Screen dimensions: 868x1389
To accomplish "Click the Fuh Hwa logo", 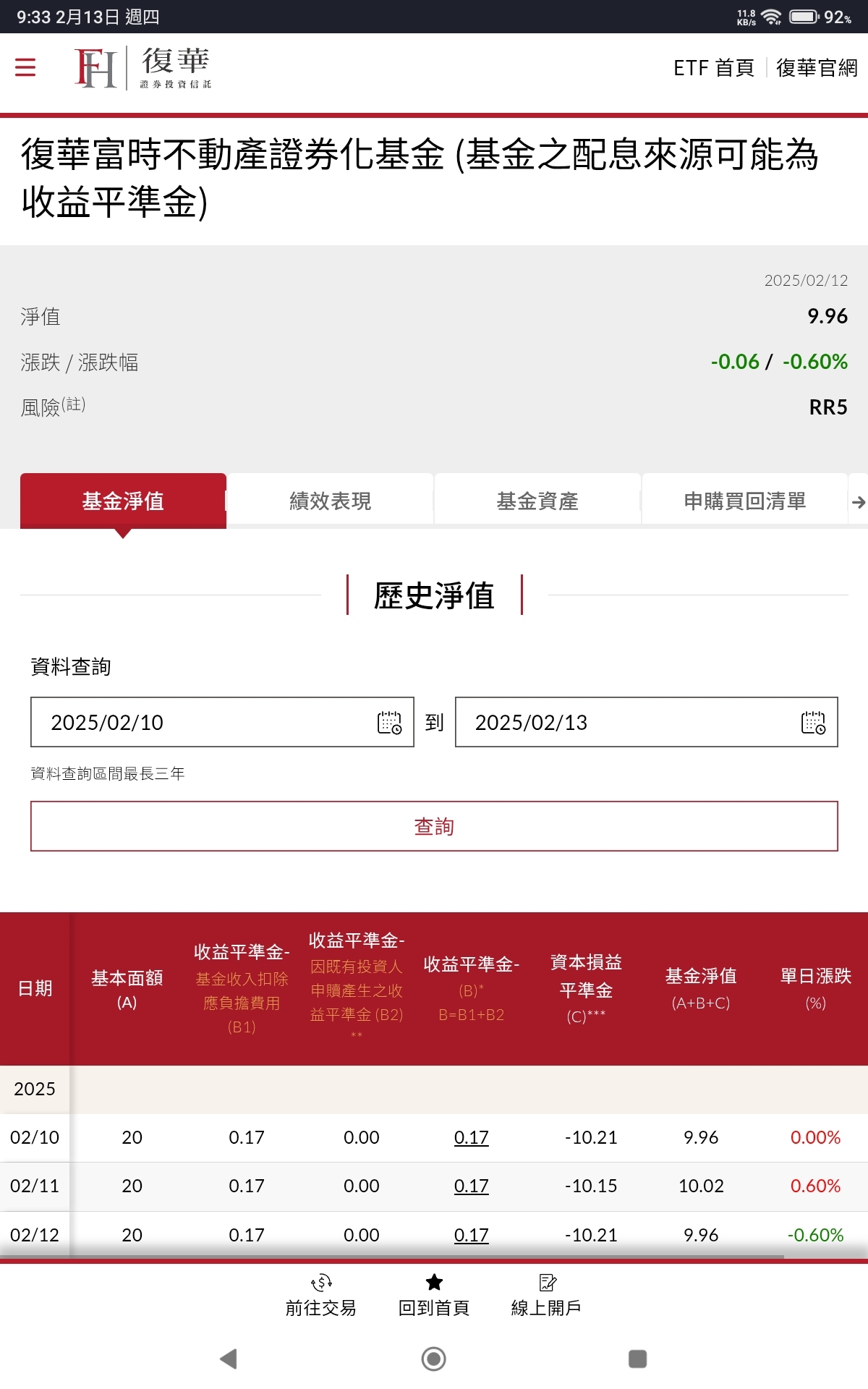I will pos(143,68).
